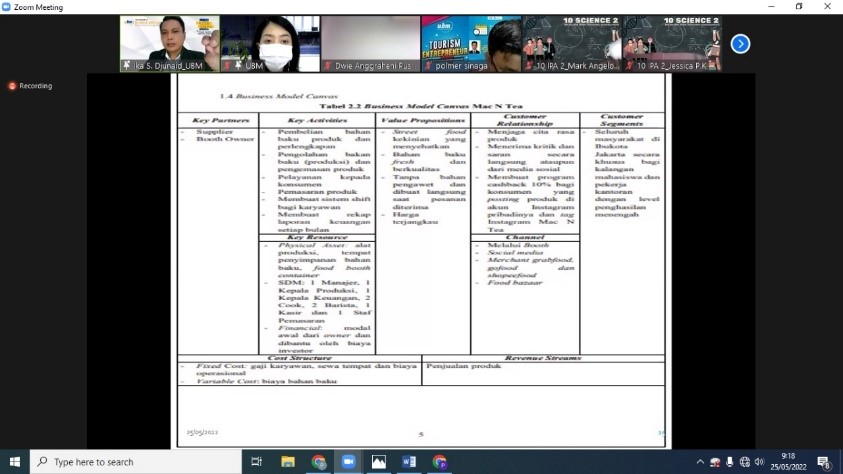This screenshot has width=843, height=474.
Task: Open Photos app on taskbar
Action: 378,462
